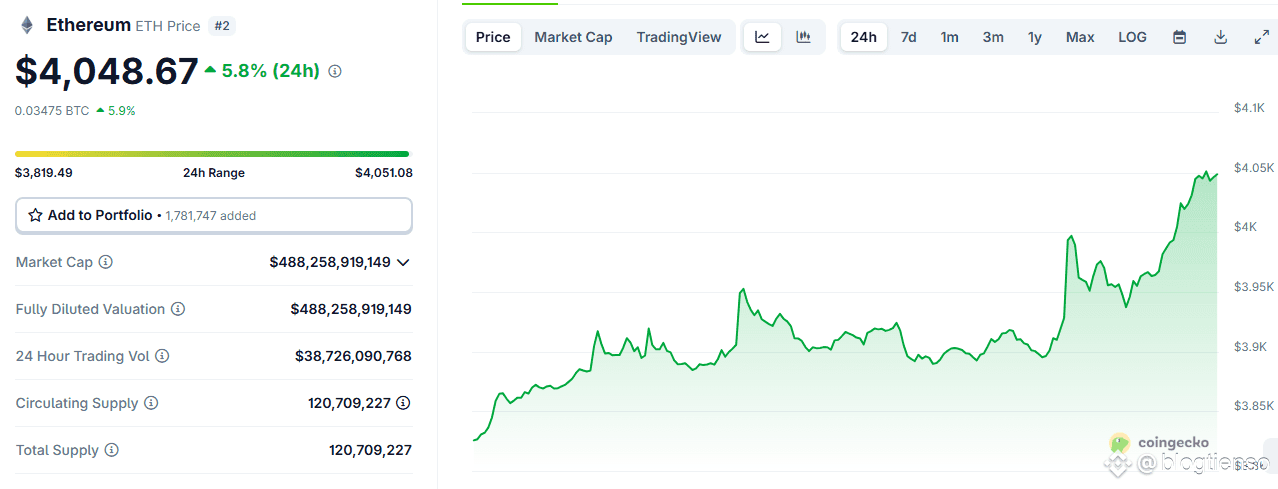Expand Market Cap details chevron
Viewport: 1278px width, 489px height.
pos(403,262)
